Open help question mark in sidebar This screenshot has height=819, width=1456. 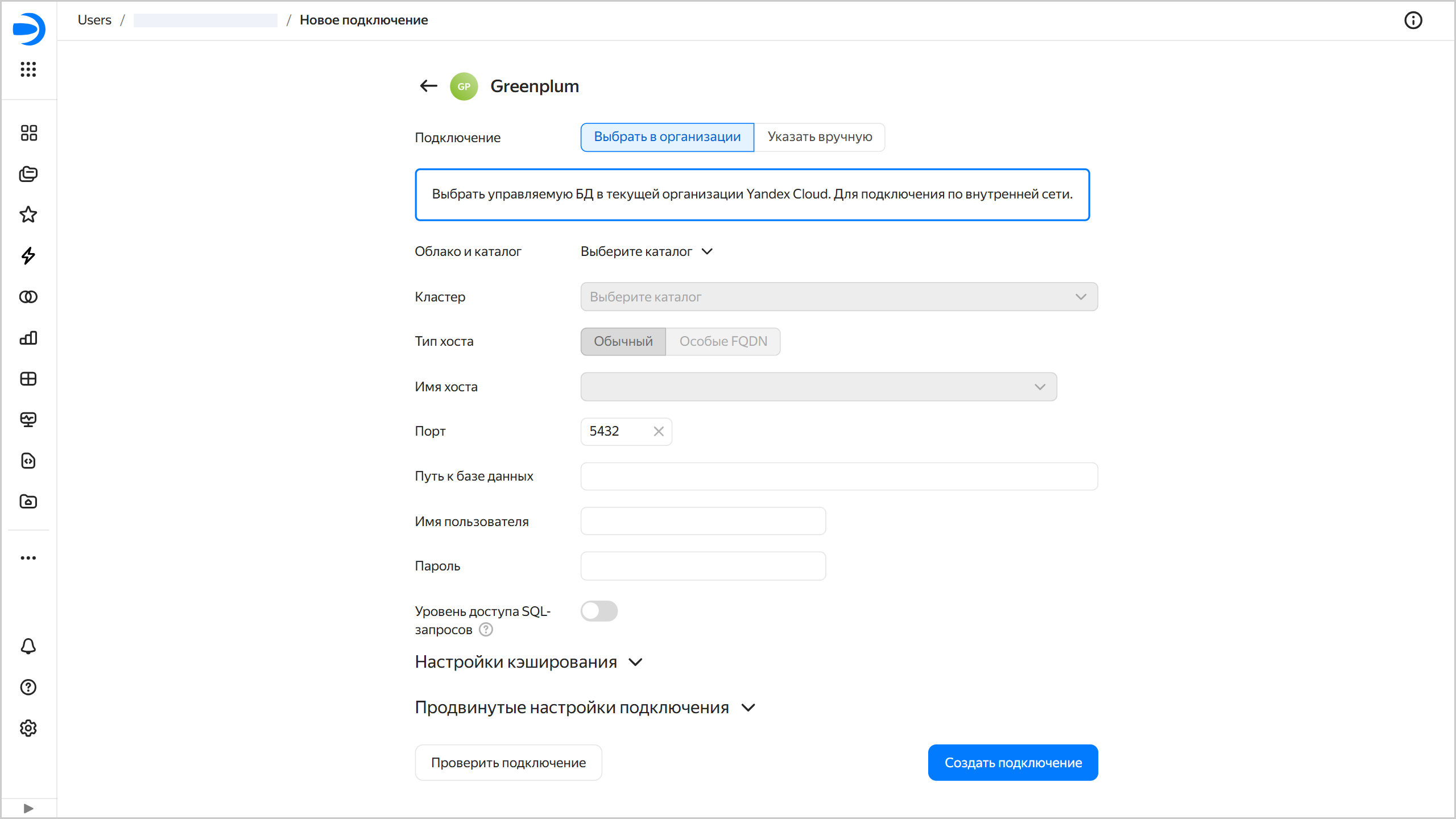[28, 687]
